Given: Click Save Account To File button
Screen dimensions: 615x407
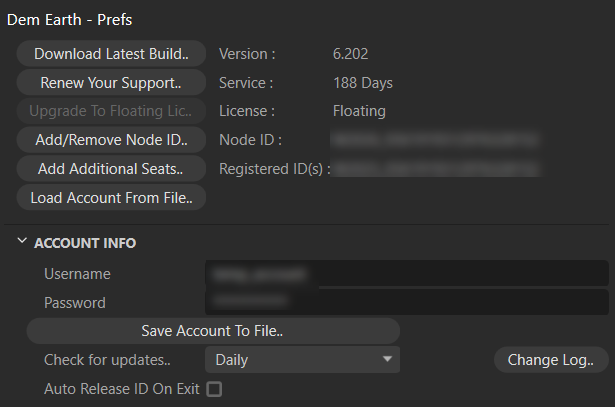Looking at the screenshot, I should click(x=213, y=331).
